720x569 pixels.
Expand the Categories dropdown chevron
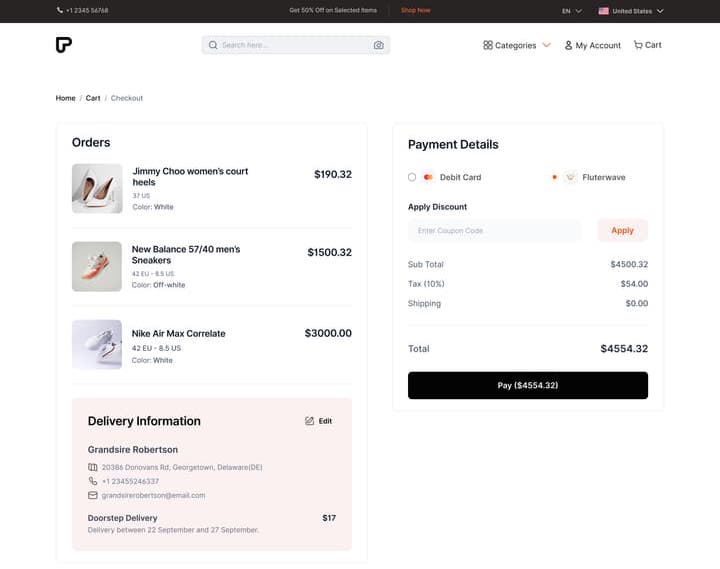pyautogui.click(x=546, y=45)
